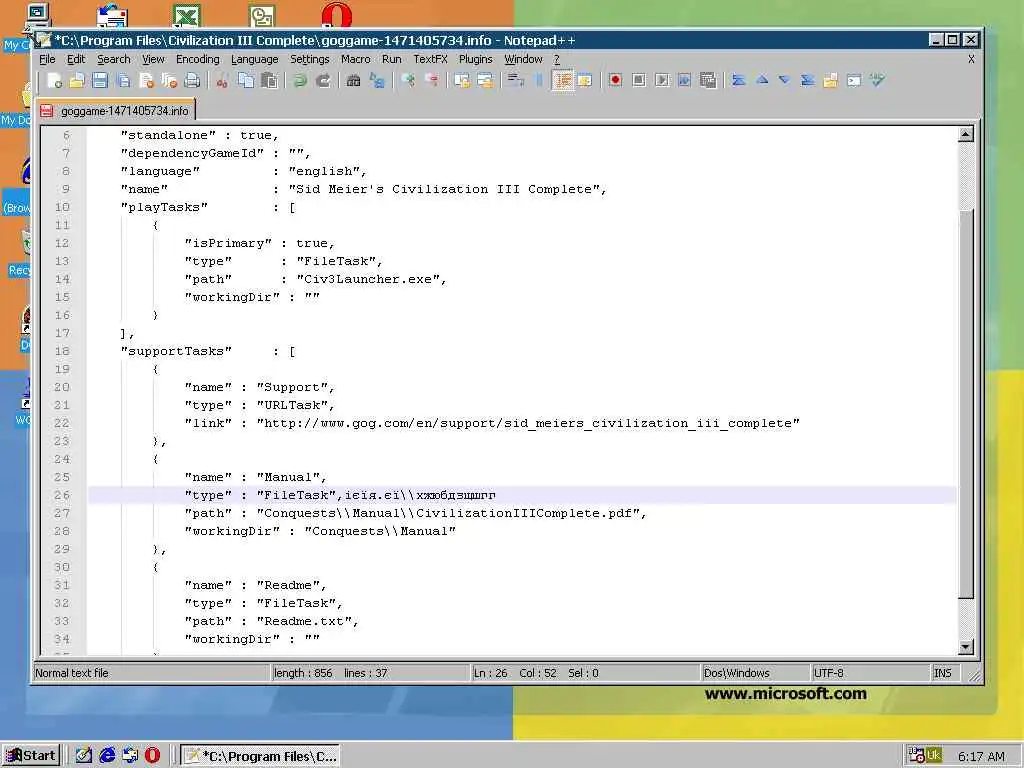The image size is (1024, 768).
Task: Click the Save Recorded Macro icon
Action: point(708,80)
